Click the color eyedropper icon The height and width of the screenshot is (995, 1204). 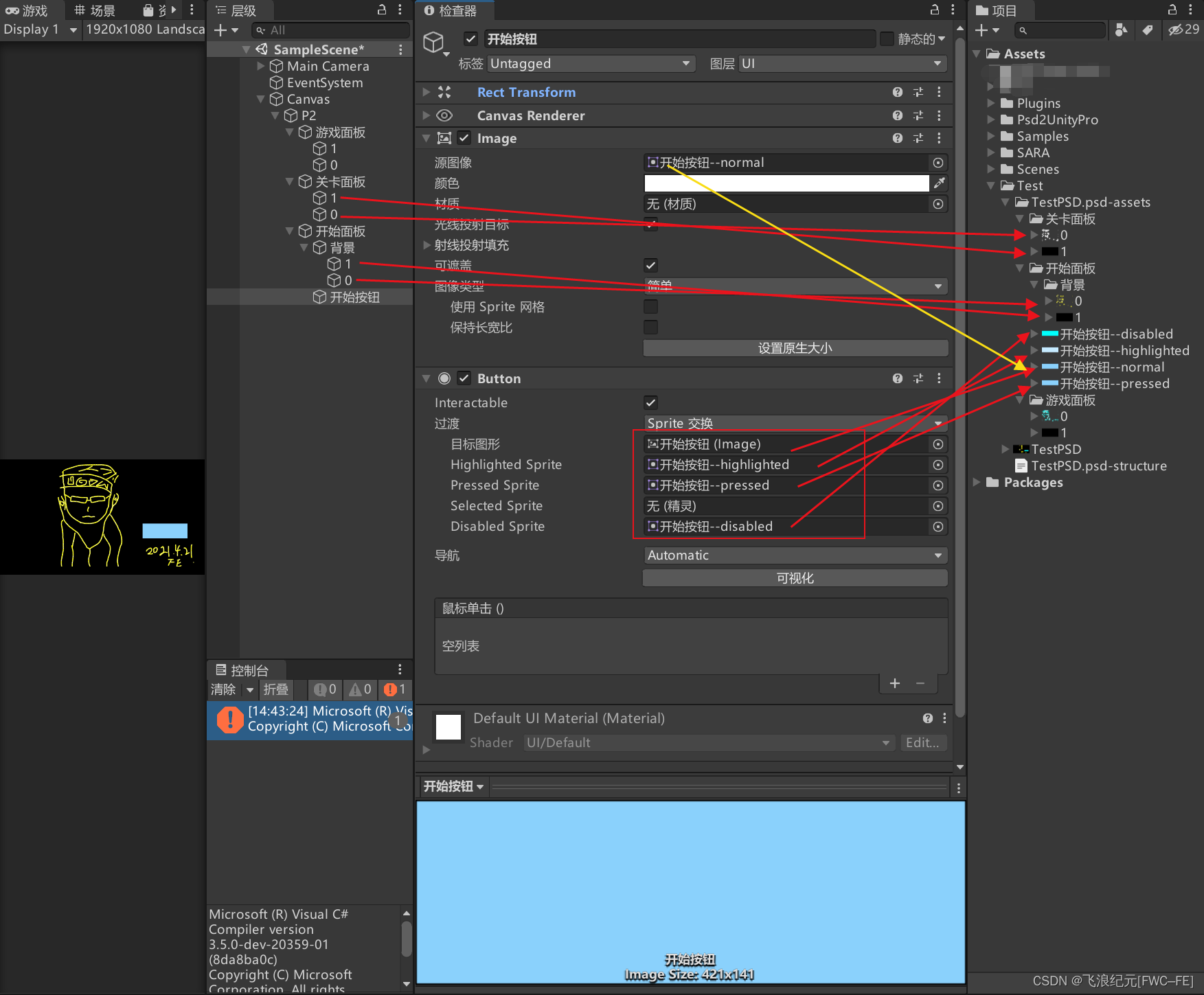coord(939,183)
